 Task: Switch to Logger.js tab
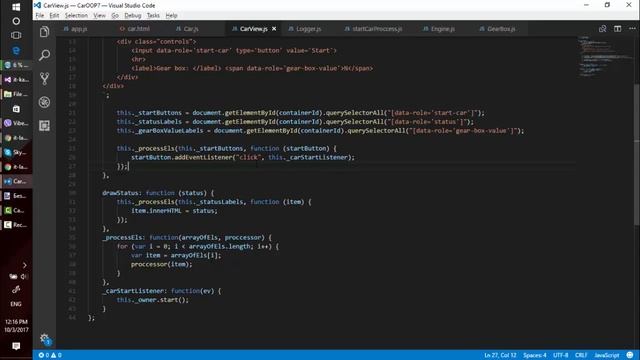click(x=304, y=29)
